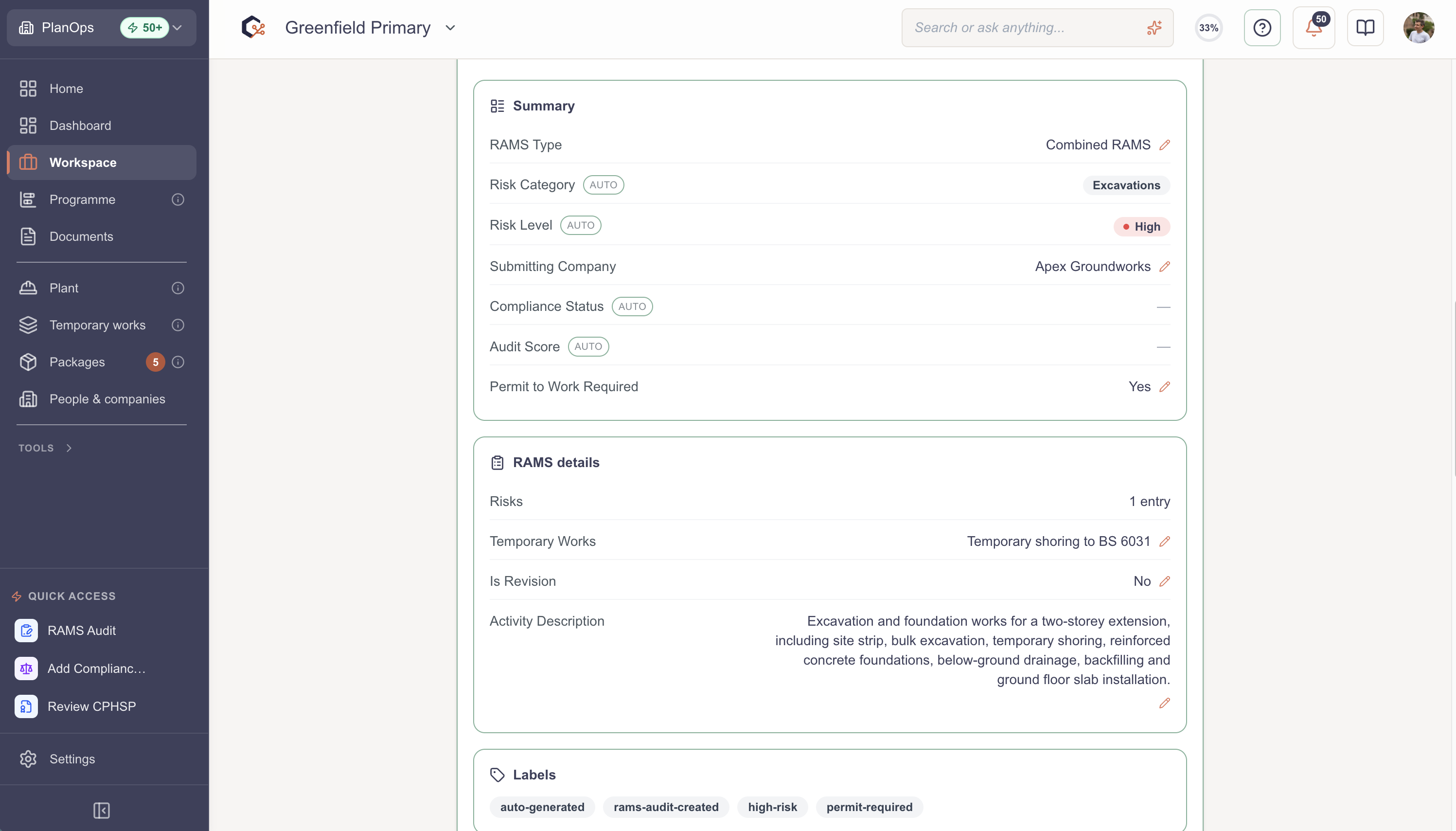This screenshot has width=1456, height=831.
Task: Edit the RAMS Type value
Action: (1165, 145)
